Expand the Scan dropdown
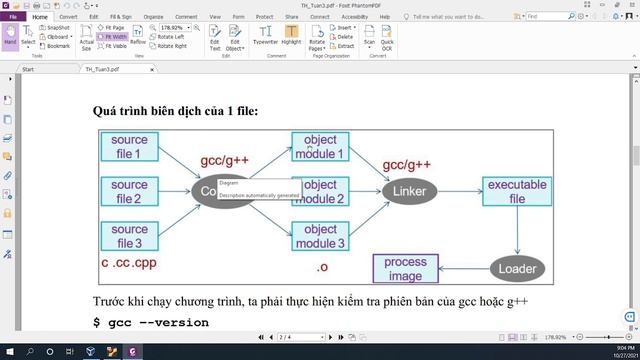Viewport: 640px width, 360px height. (369, 48)
